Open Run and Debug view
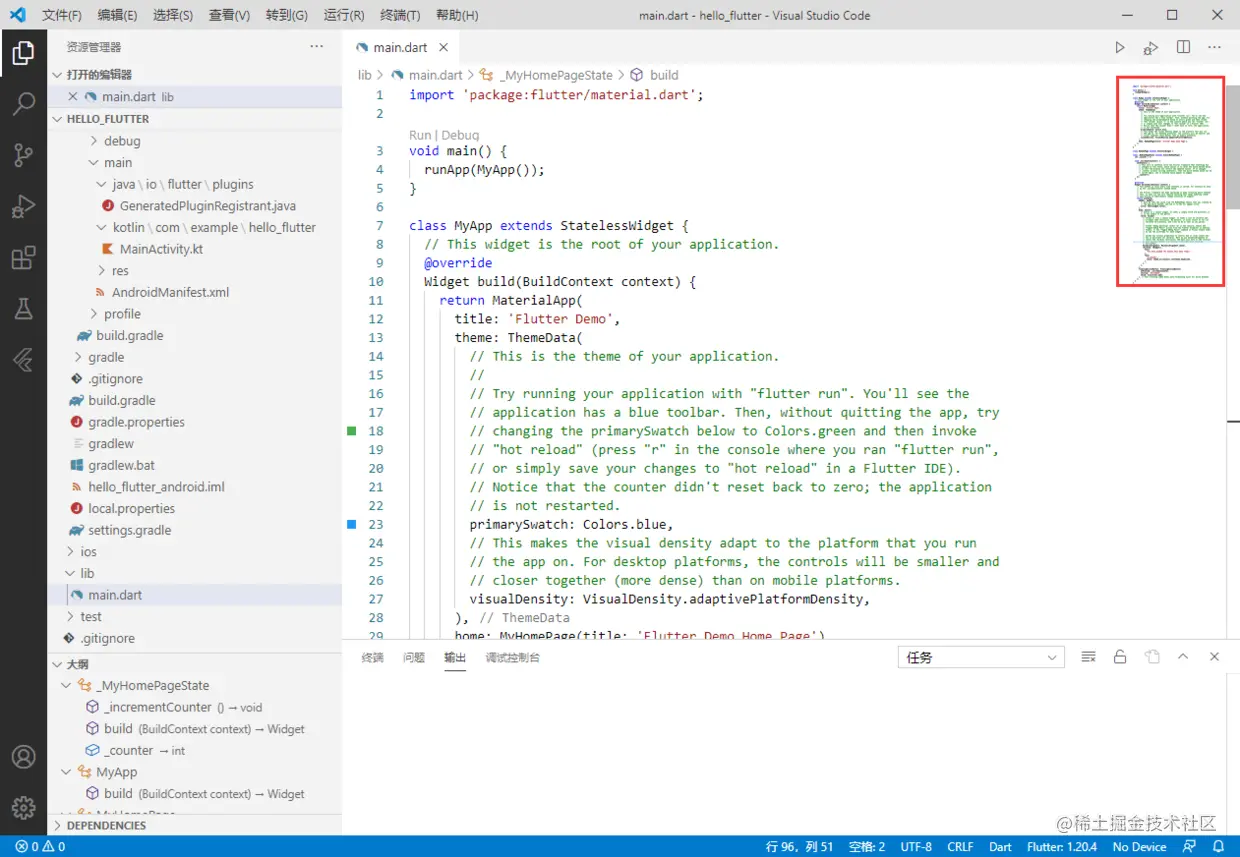 coord(23,207)
